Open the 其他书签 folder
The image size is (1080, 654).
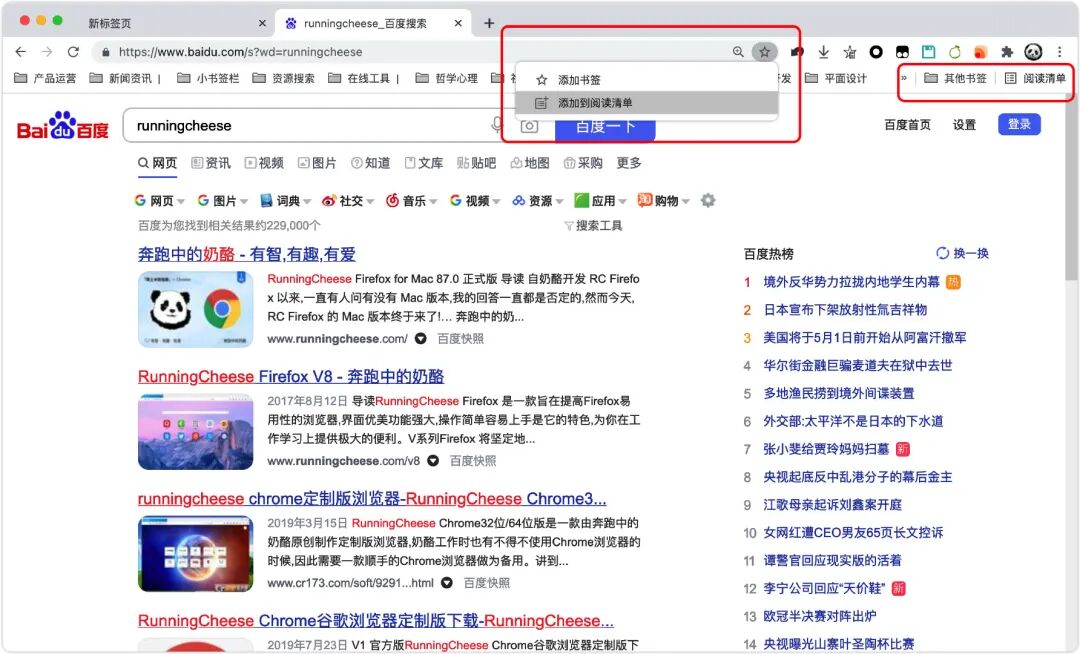[x=955, y=78]
